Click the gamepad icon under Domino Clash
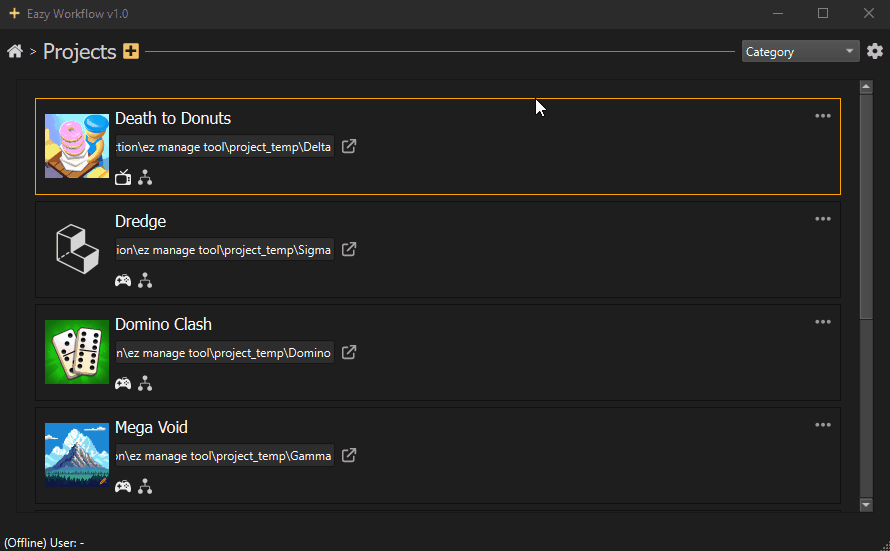Viewport: 890px width, 551px height. click(123, 384)
